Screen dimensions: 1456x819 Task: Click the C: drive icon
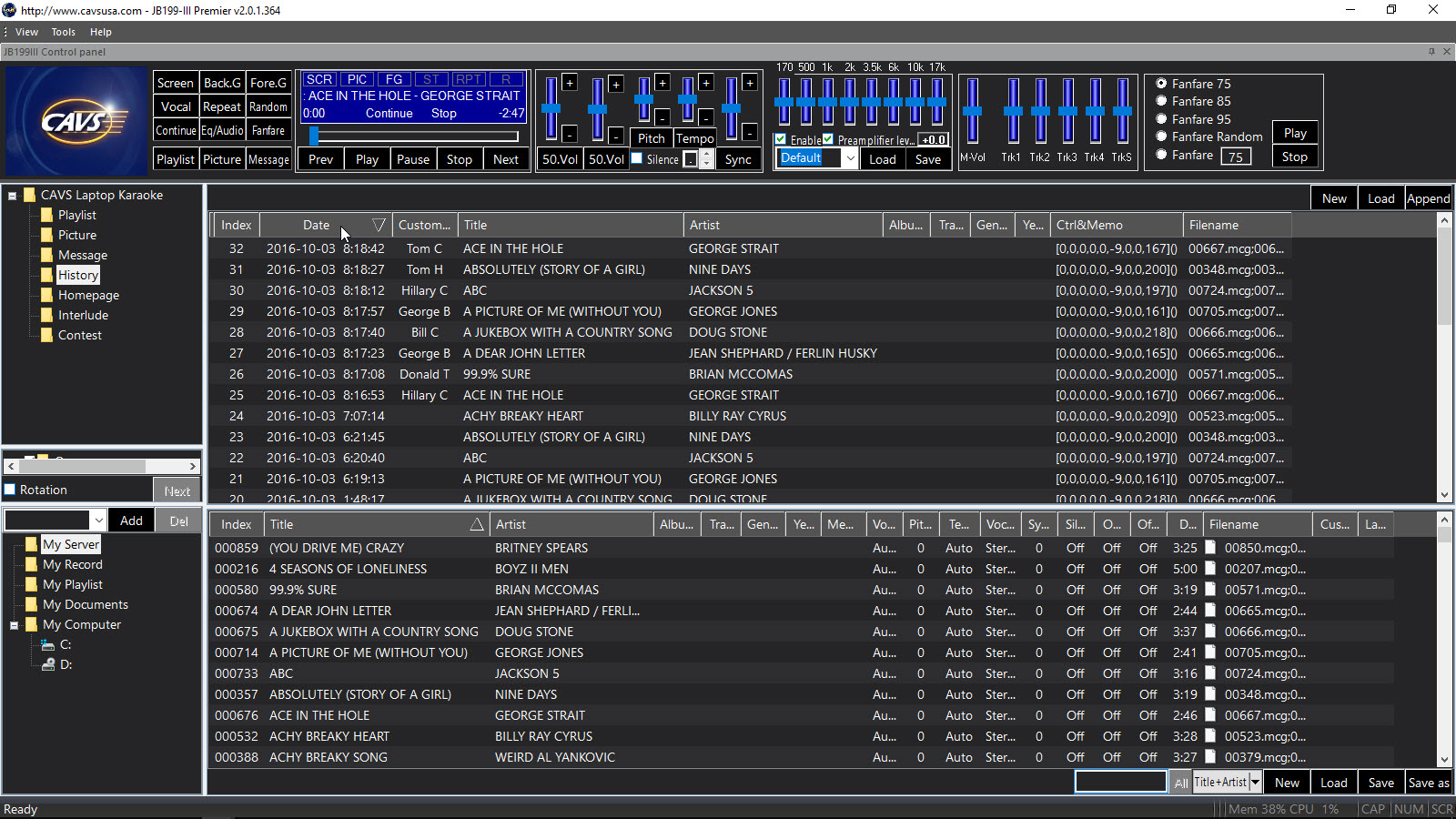[x=48, y=644]
